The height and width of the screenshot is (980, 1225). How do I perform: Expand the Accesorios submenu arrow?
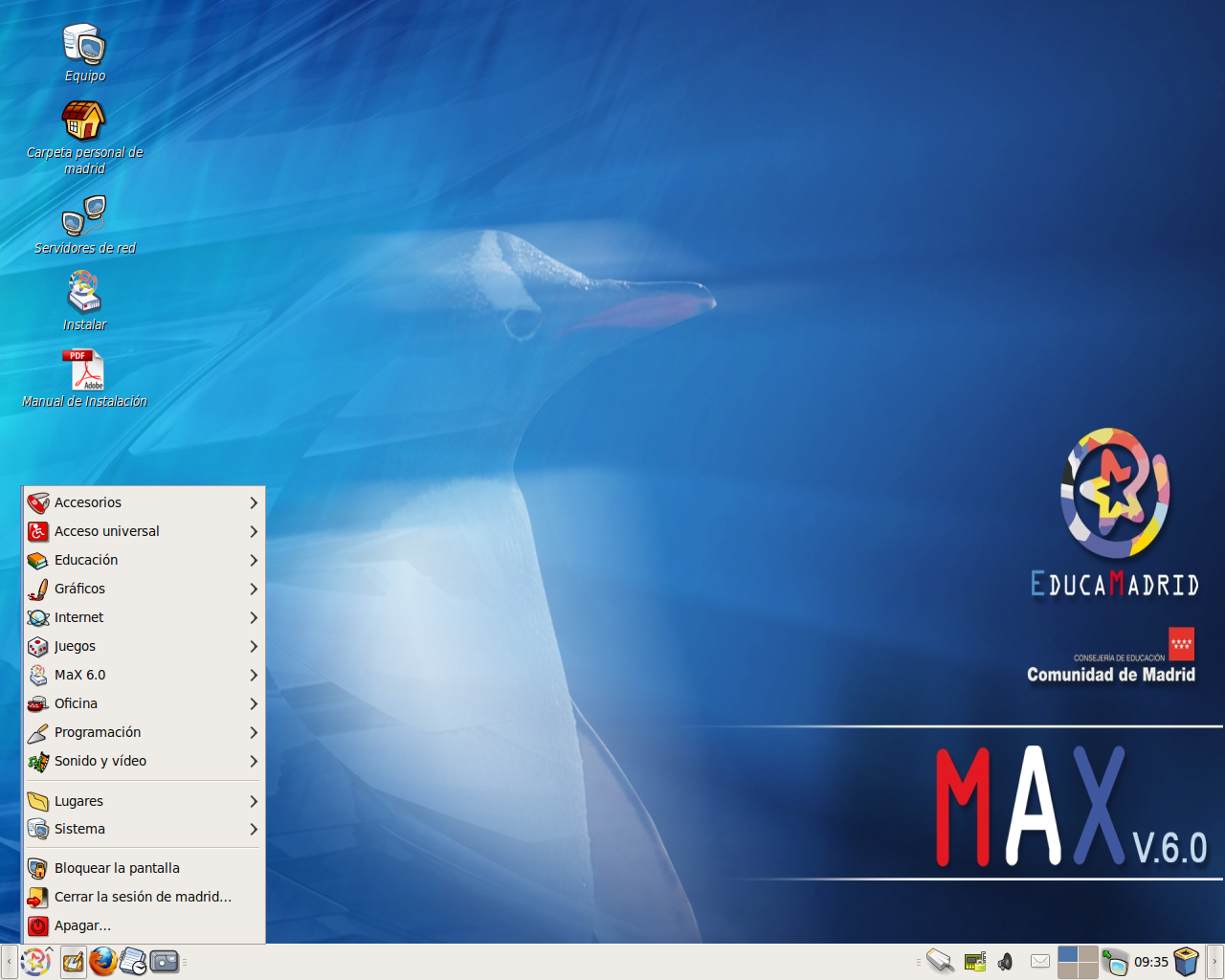click(254, 502)
